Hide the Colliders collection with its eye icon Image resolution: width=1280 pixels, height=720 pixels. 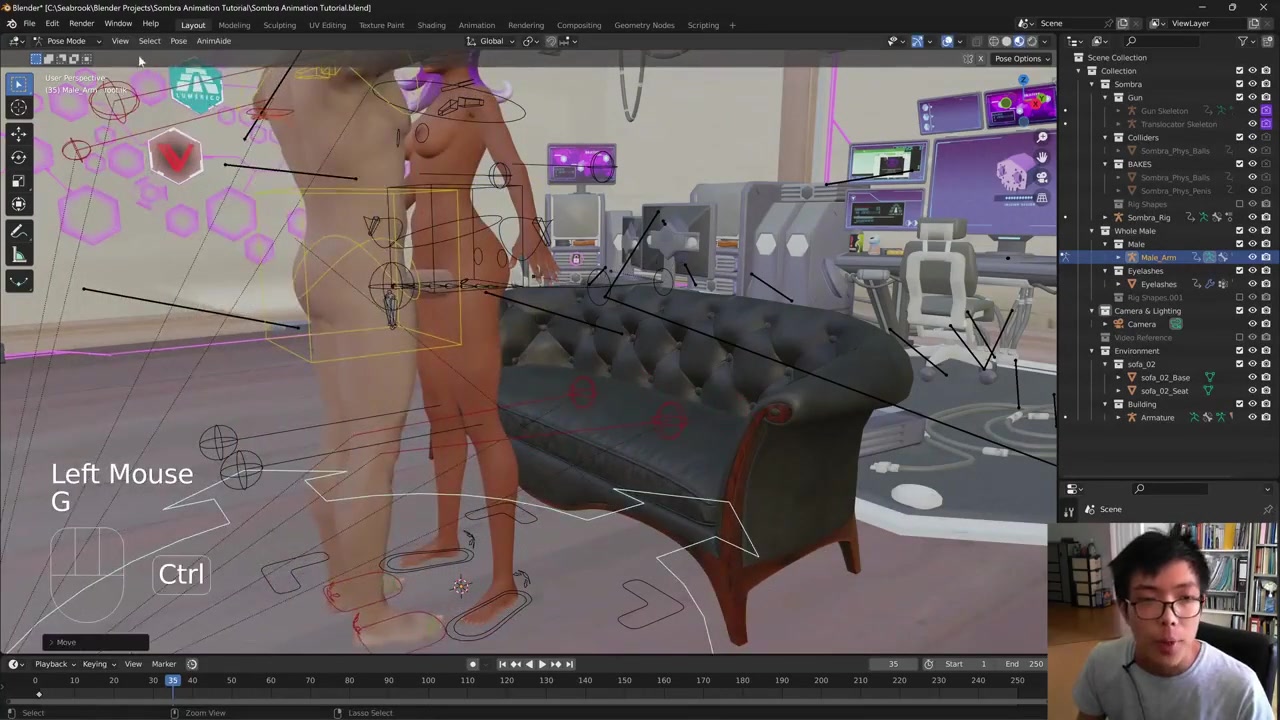point(1252,137)
